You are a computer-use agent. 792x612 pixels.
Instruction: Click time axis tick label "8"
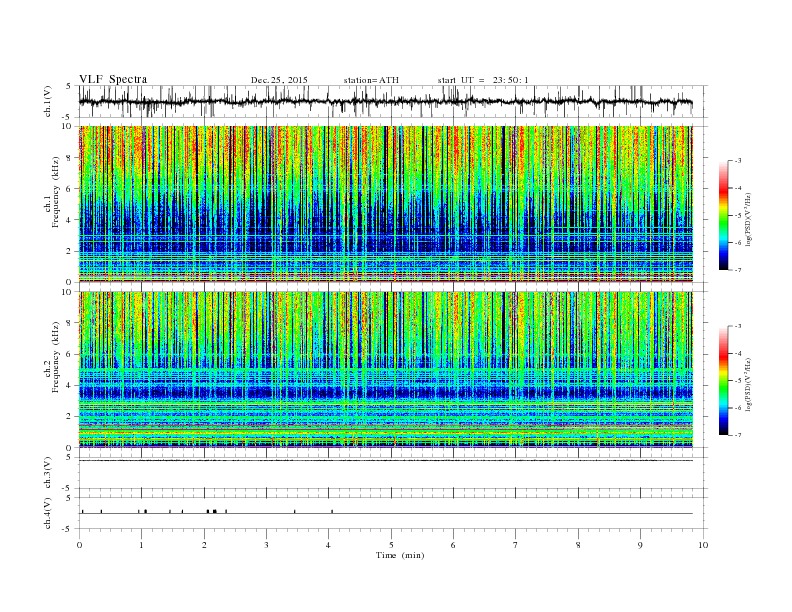(x=578, y=545)
